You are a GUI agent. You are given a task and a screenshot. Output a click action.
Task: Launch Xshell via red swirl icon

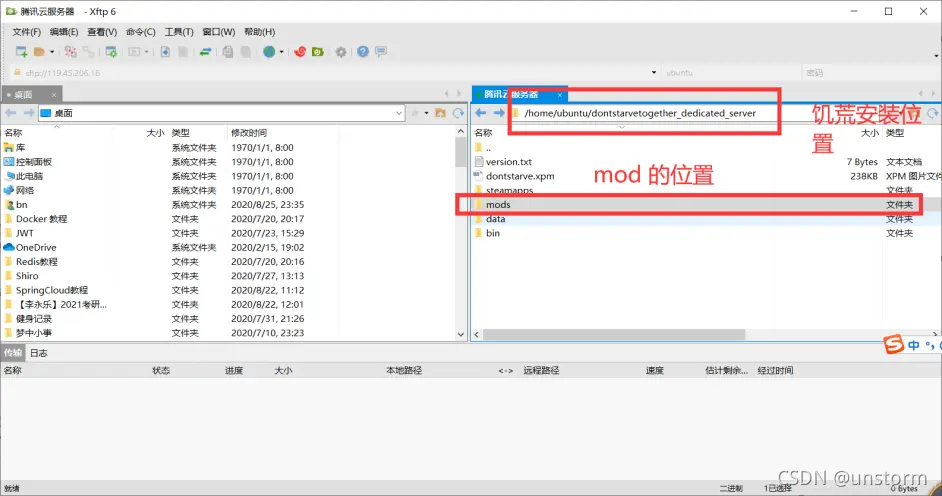300,52
